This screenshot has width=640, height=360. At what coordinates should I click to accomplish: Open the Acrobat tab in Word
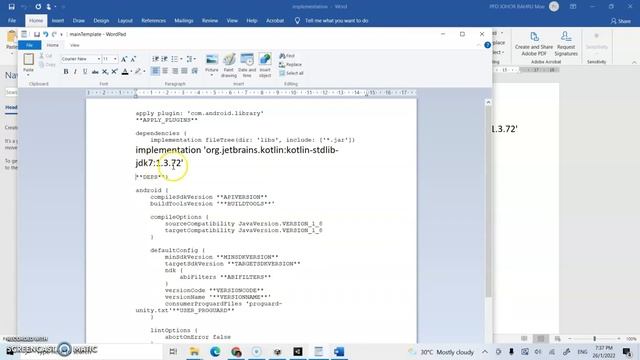tap(275, 20)
